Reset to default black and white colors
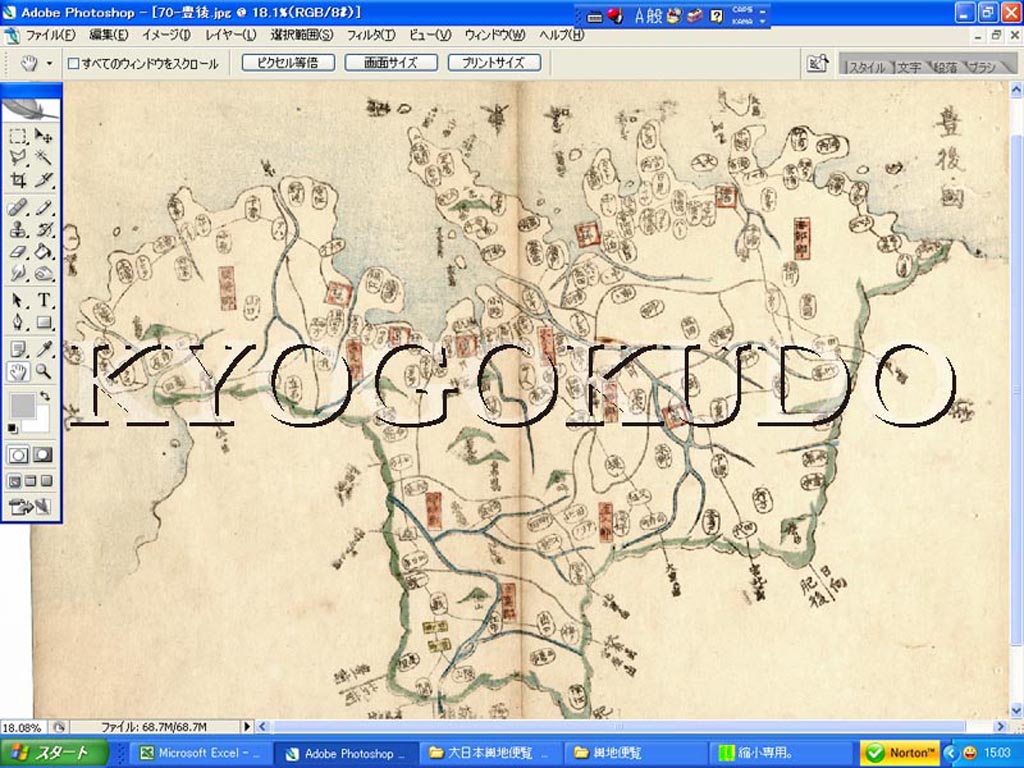The width and height of the screenshot is (1024, 768). pos(12,428)
